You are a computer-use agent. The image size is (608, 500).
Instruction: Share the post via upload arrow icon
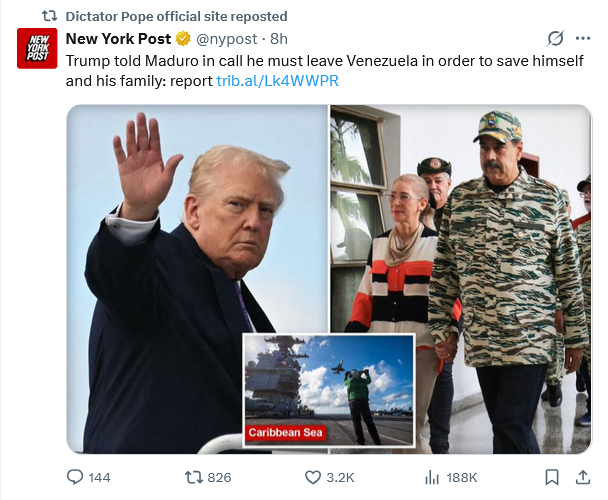[x=582, y=477]
